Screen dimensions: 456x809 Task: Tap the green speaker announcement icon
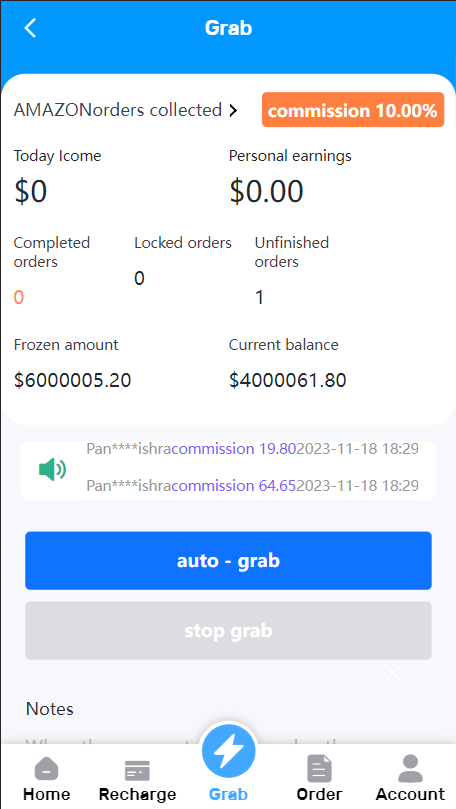pyautogui.click(x=52, y=470)
